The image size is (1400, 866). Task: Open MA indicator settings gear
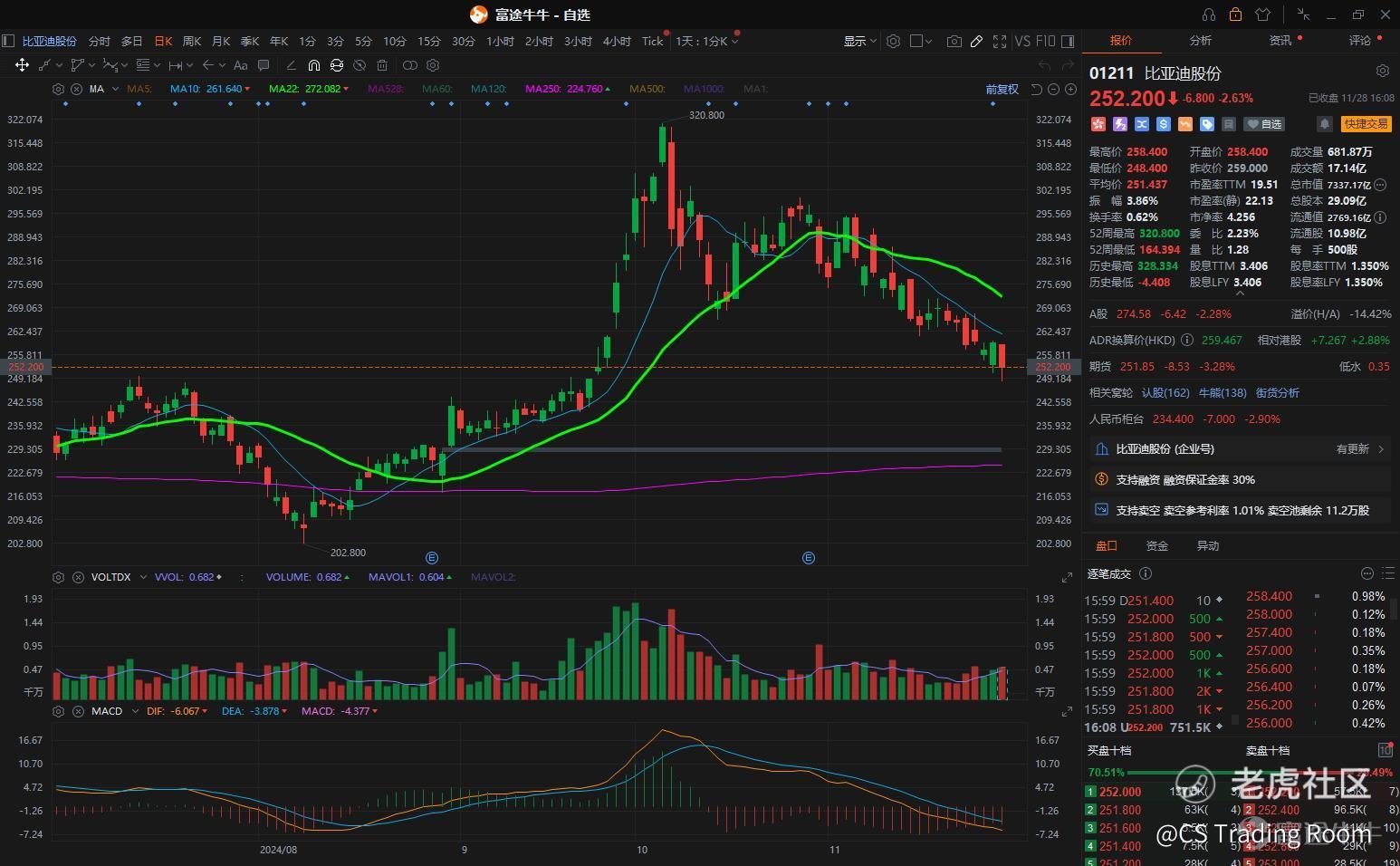tap(59, 89)
